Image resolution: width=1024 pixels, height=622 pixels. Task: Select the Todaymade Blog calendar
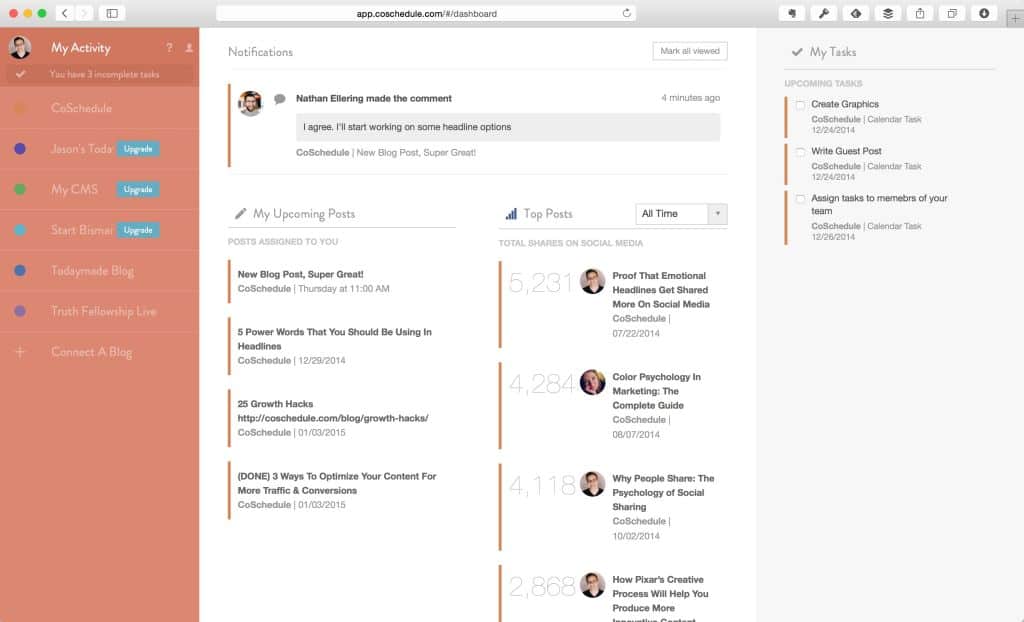92,270
